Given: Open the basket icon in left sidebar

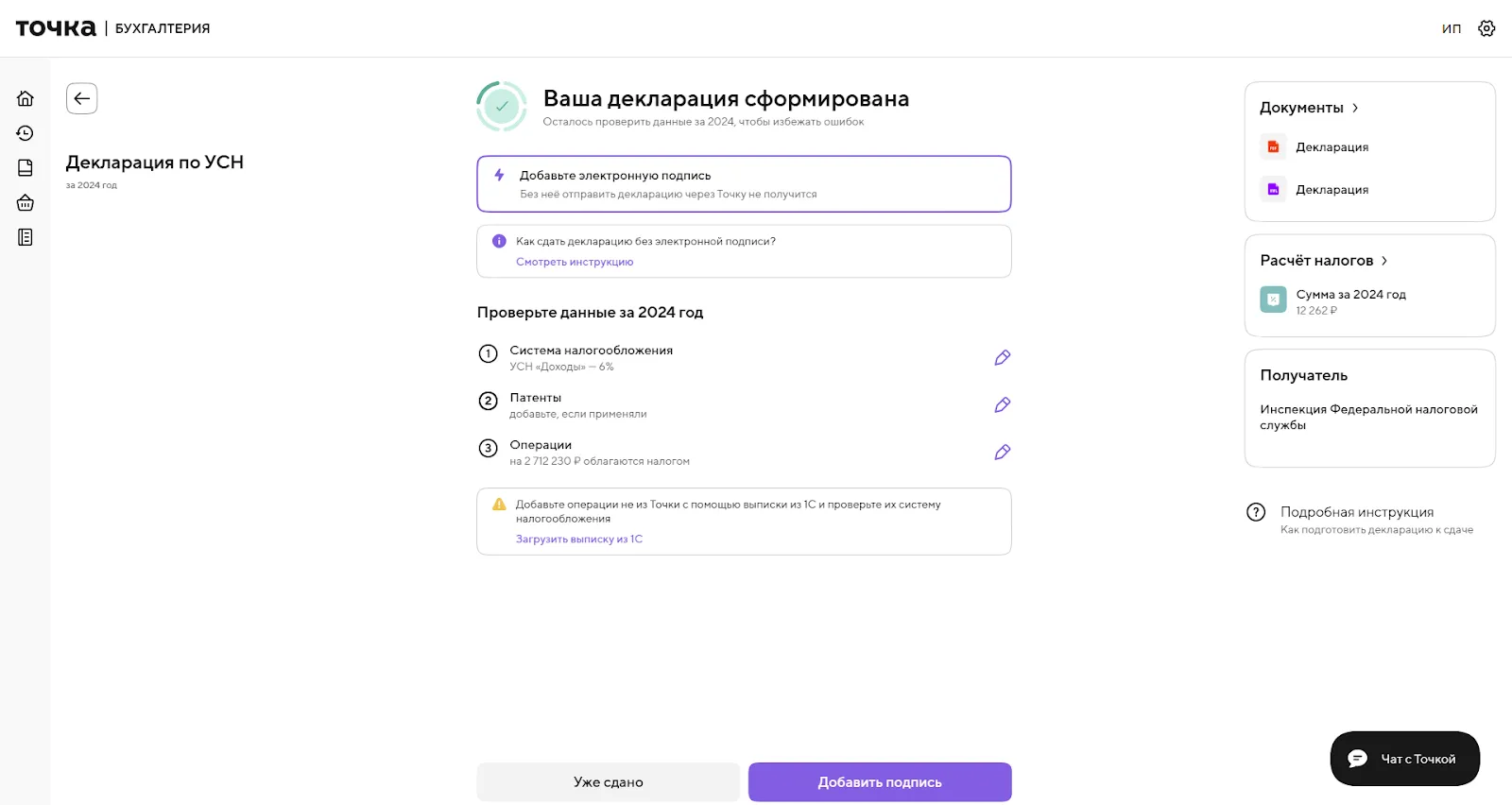Looking at the screenshot, I should coord(26,203).
